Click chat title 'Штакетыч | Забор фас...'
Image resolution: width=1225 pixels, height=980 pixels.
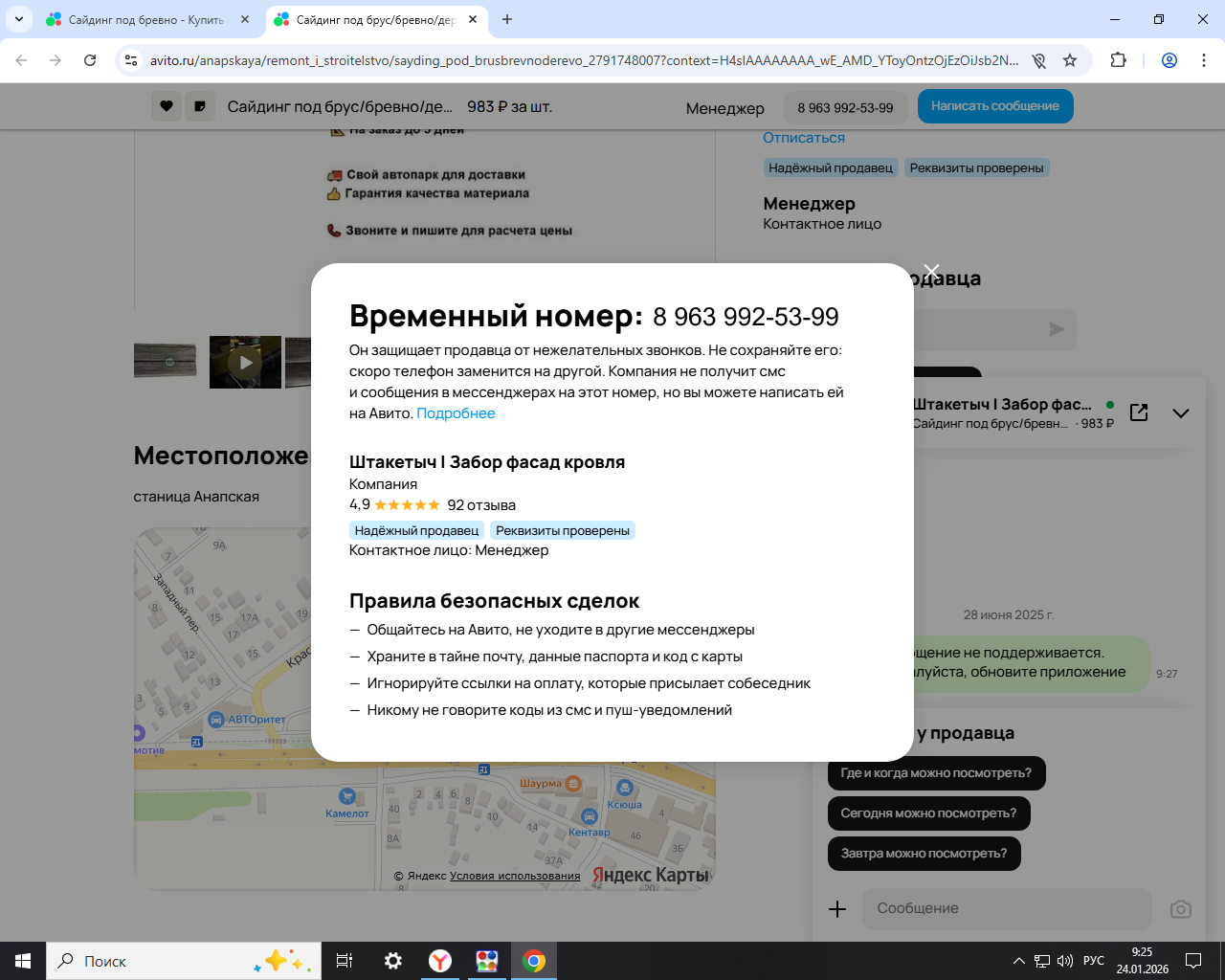pos(1002,404)
